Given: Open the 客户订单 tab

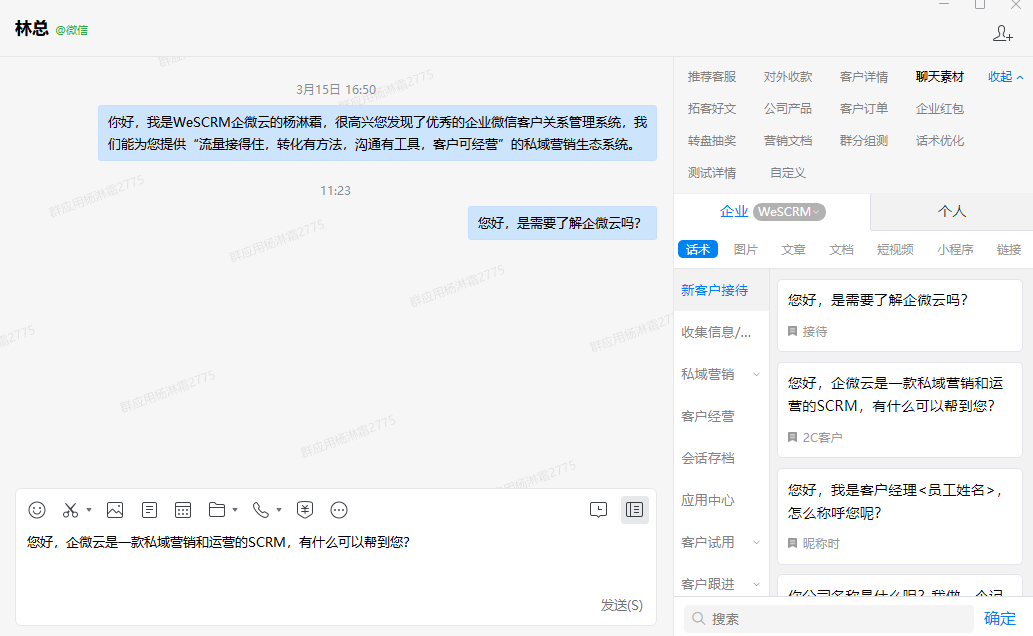Looking at the screenshot, I should click(864, 109).
